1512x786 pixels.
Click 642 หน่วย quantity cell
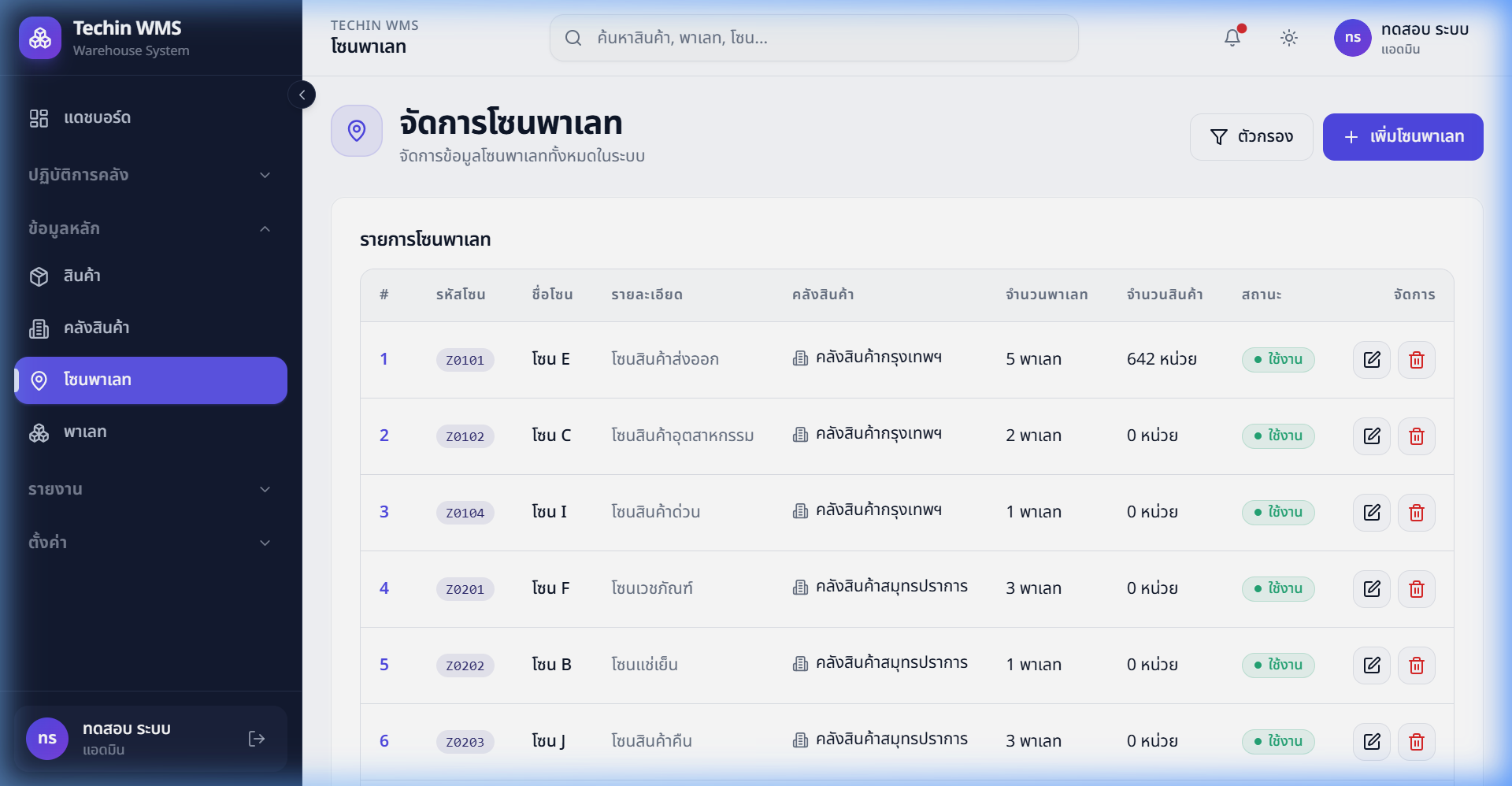[1162, 359]
